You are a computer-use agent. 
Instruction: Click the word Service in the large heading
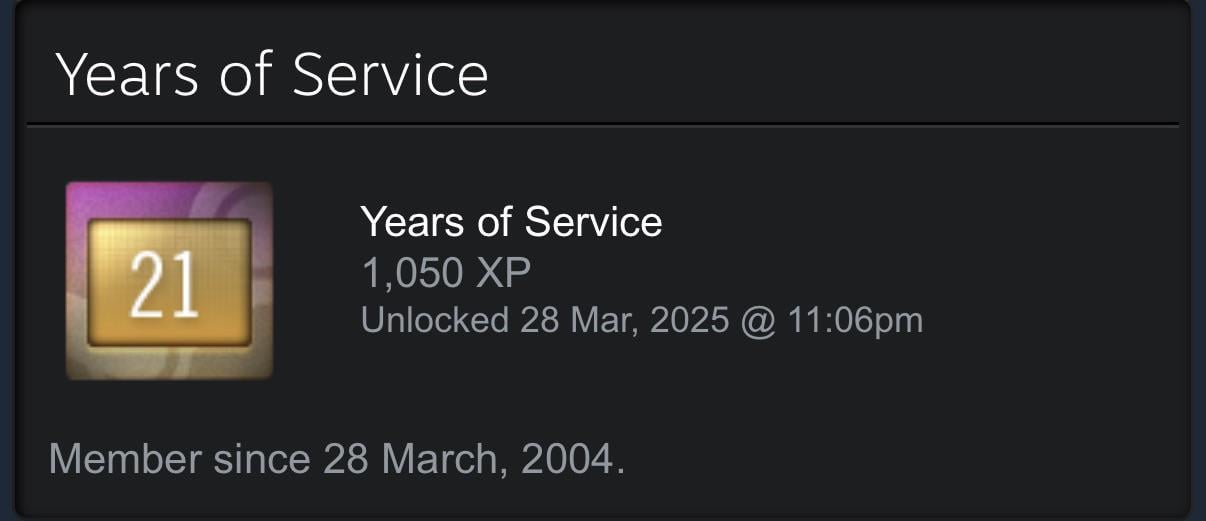point(389,73)
